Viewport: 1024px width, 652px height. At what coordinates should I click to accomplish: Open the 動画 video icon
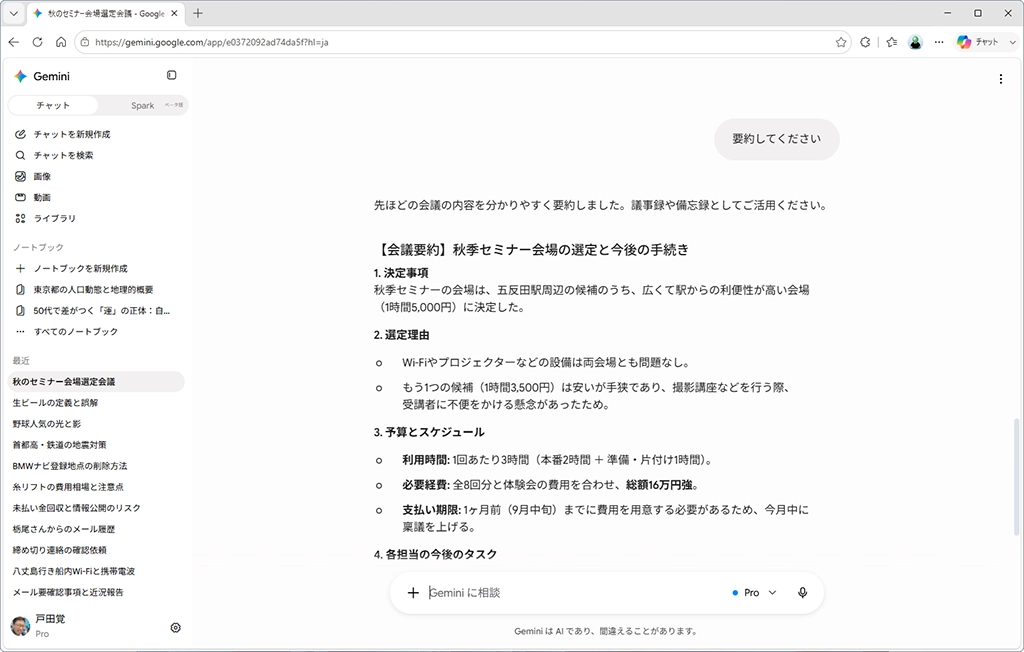tap(20, 197)
